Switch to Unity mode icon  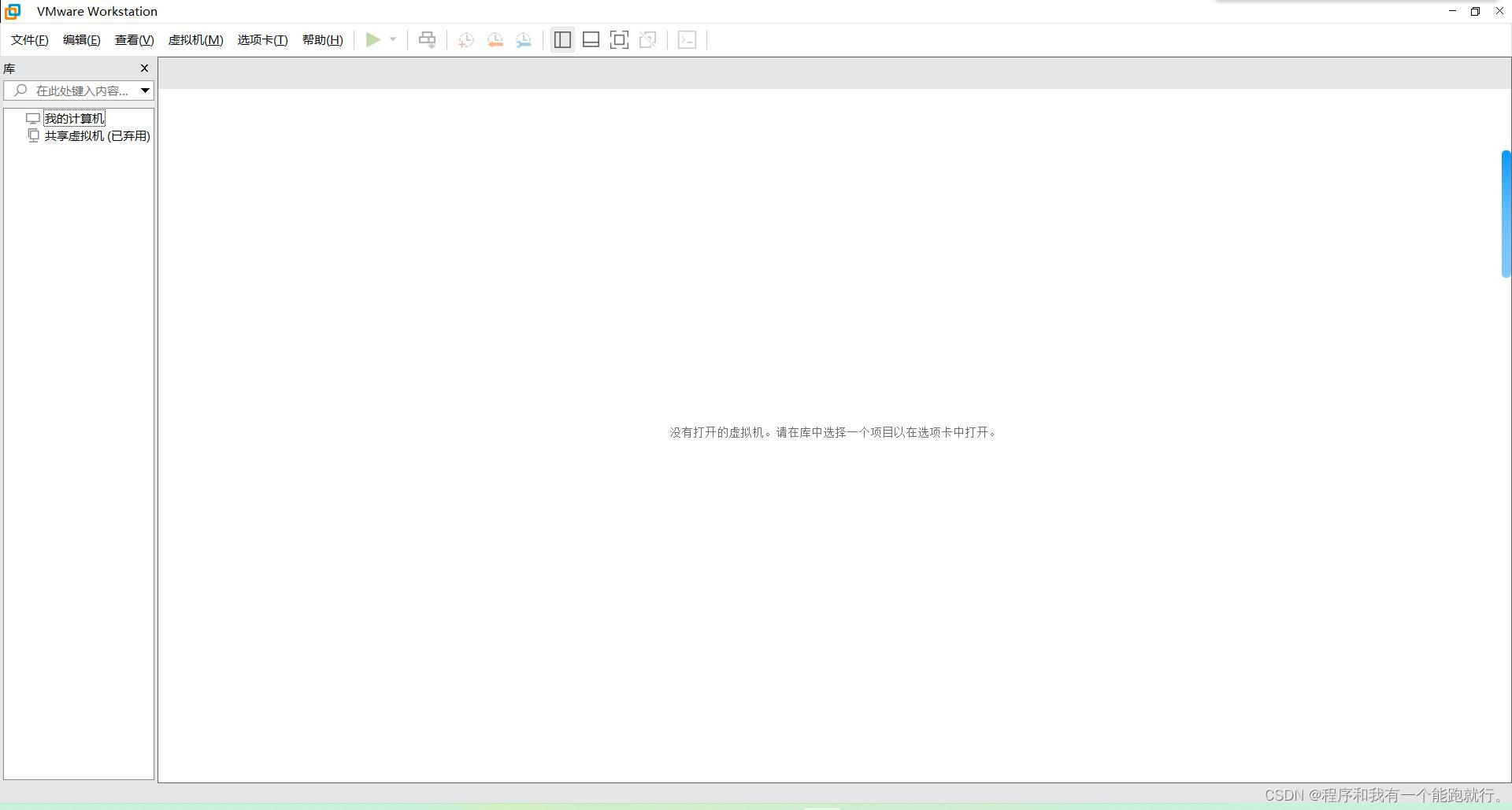[x=648, y=39]
